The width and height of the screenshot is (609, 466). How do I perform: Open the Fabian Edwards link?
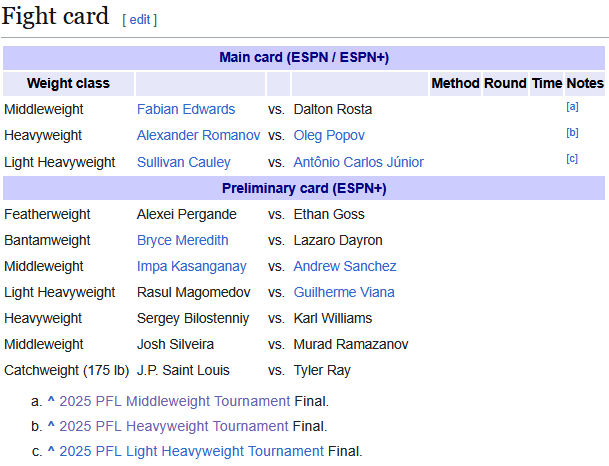pyautogui.click(x=186, y=110)
